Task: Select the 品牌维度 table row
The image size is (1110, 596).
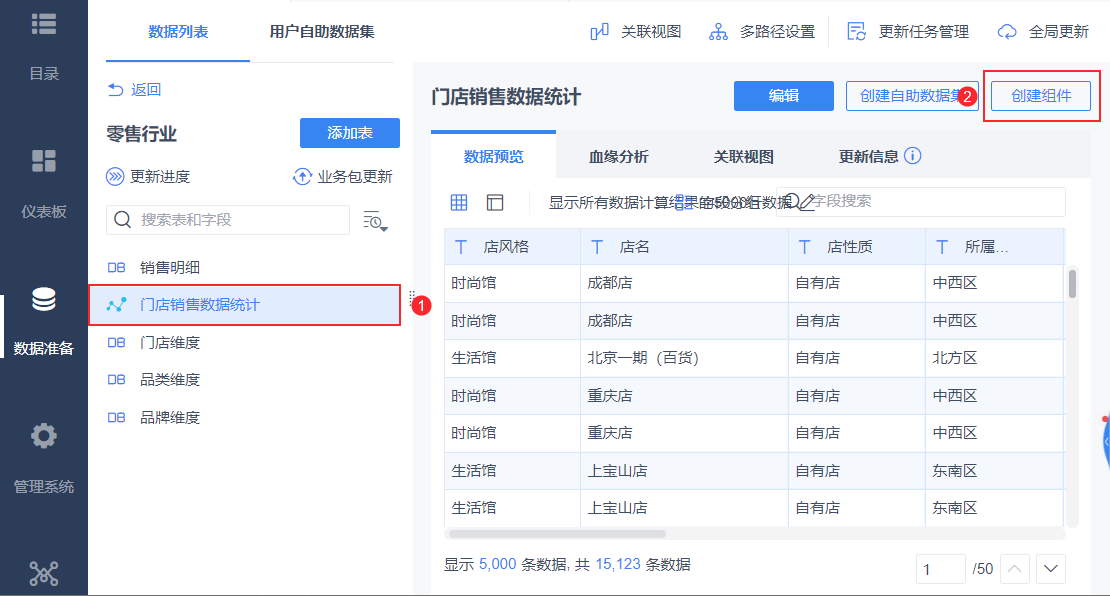Action: (244, 418)
